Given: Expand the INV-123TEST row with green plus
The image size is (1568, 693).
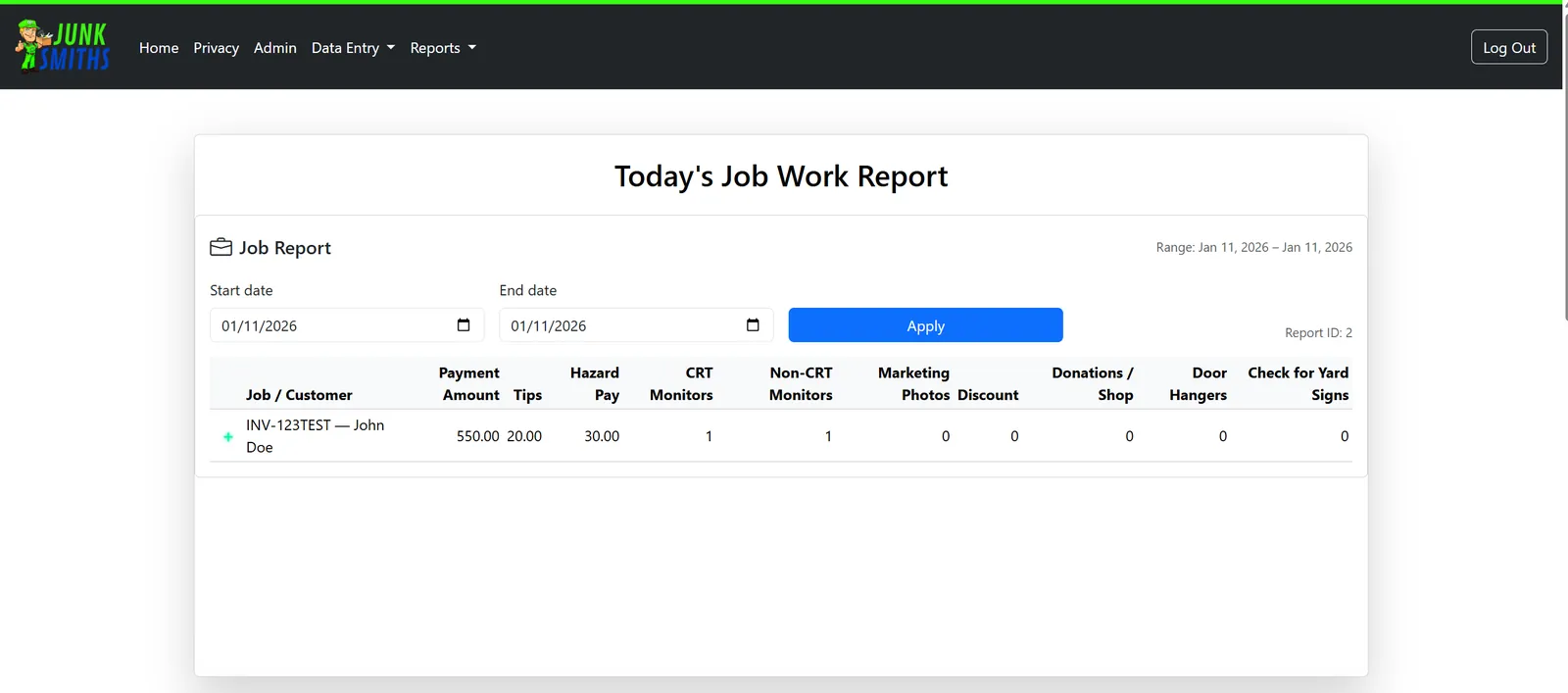Looking at the screenshot, I should 228,437.
